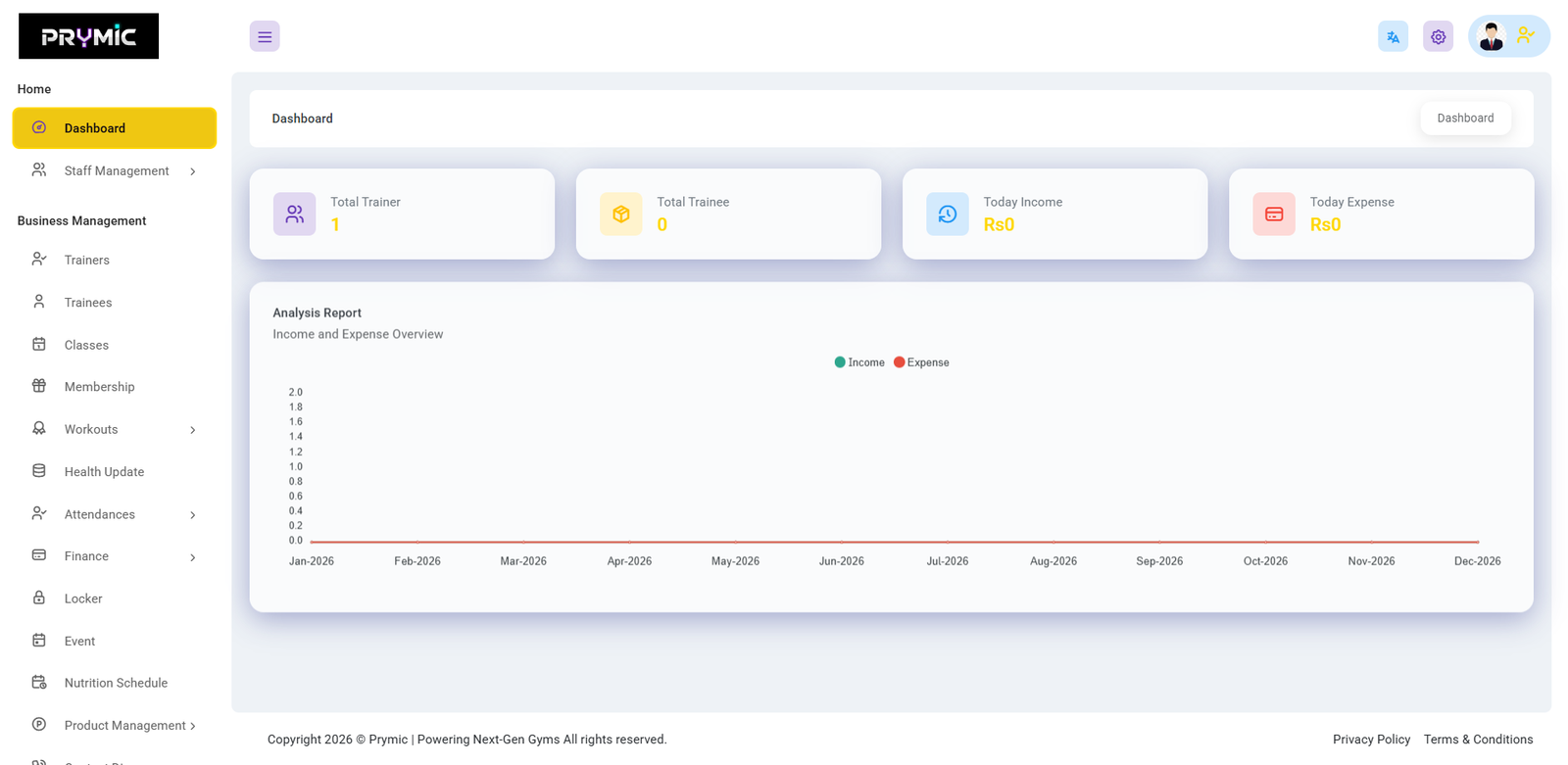Click the Today Expense card icon
The image size is (1568, 765).
pos(1273,214)
